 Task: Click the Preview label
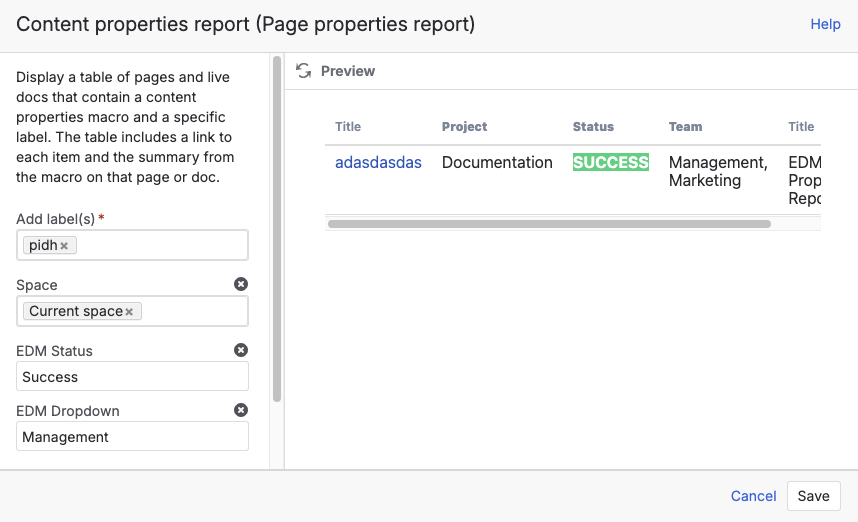[348, 71]
